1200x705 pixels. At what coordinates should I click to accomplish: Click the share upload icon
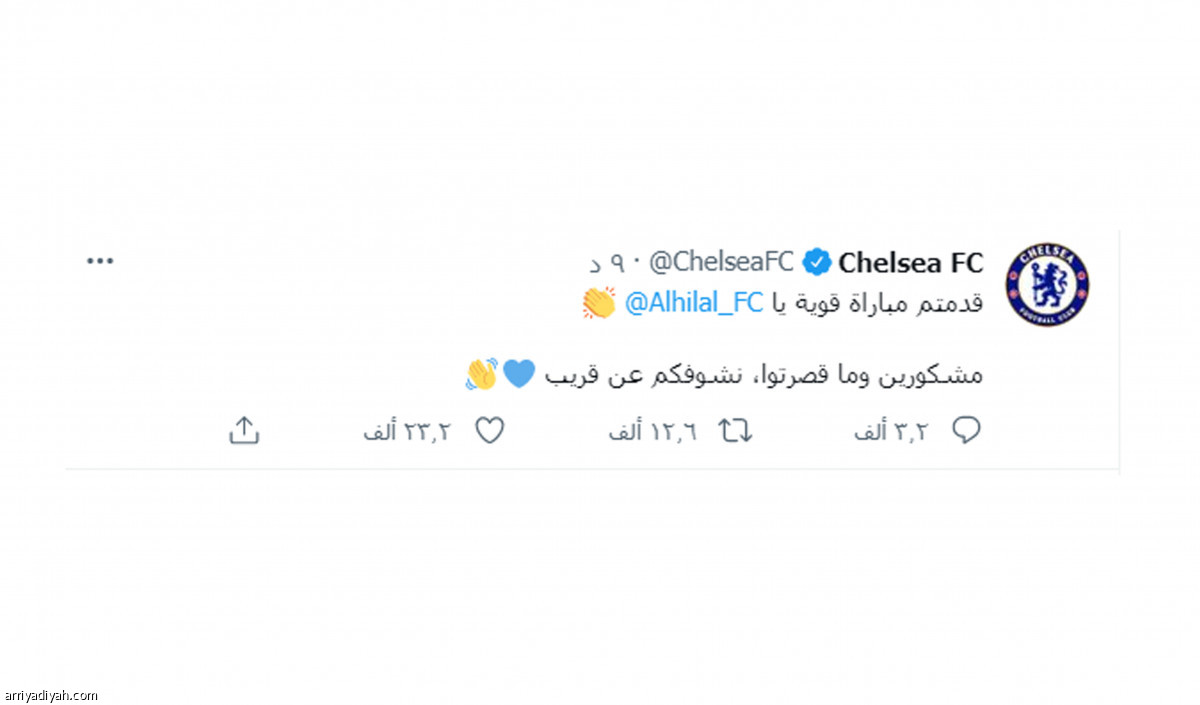(244, 431)
